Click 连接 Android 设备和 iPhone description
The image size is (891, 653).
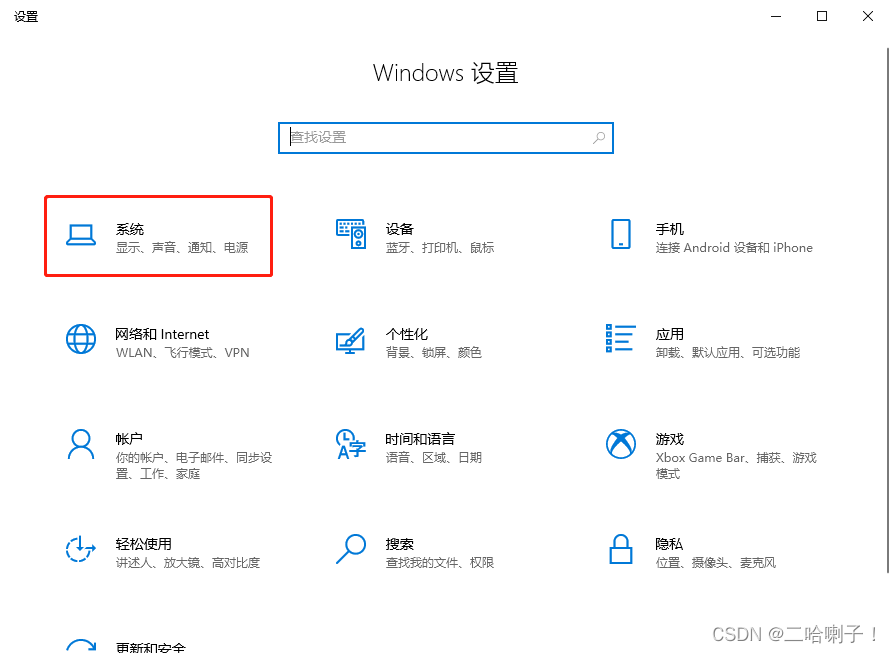point(734,248)
